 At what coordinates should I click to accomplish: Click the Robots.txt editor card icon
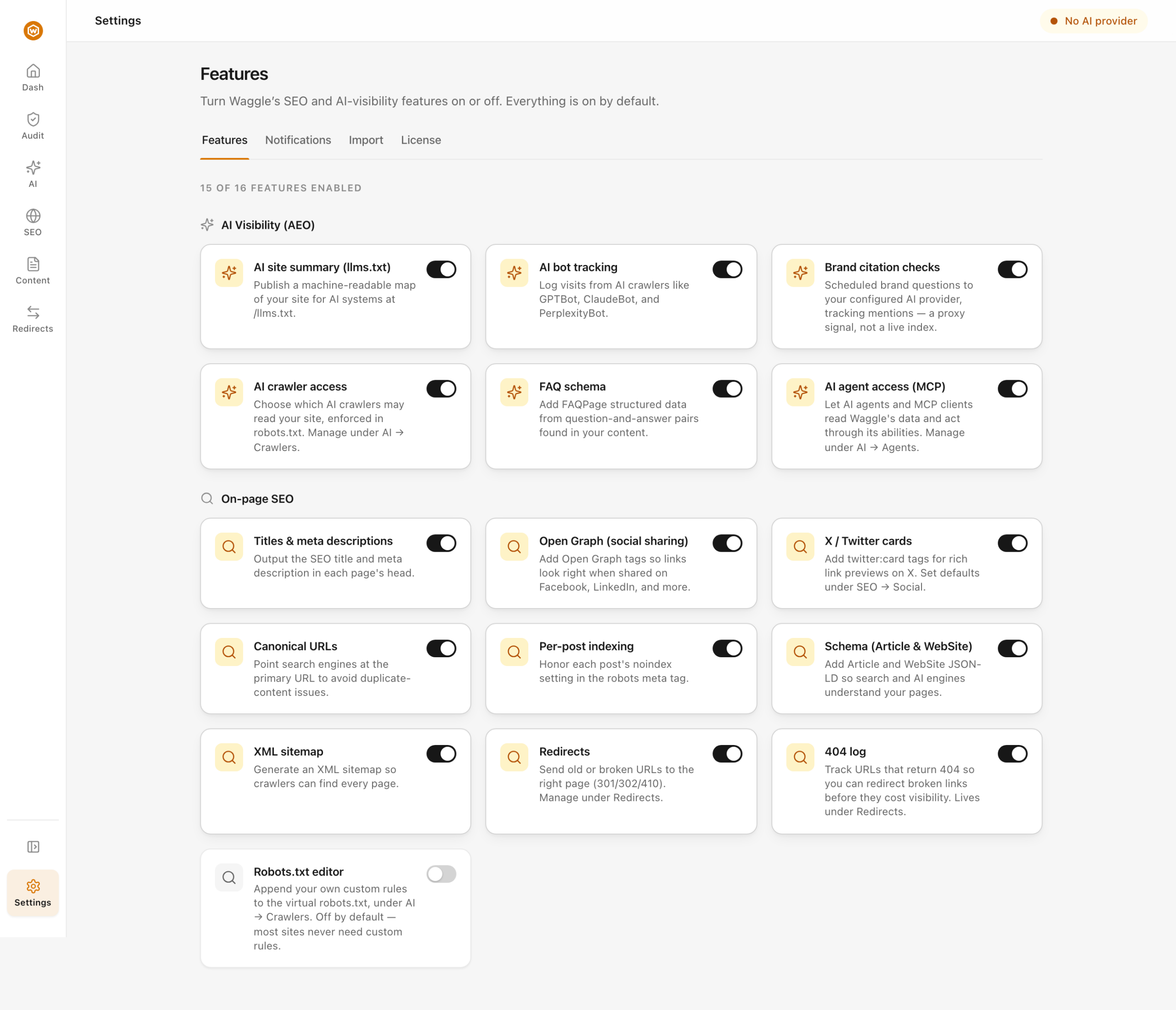coord(229,877)
